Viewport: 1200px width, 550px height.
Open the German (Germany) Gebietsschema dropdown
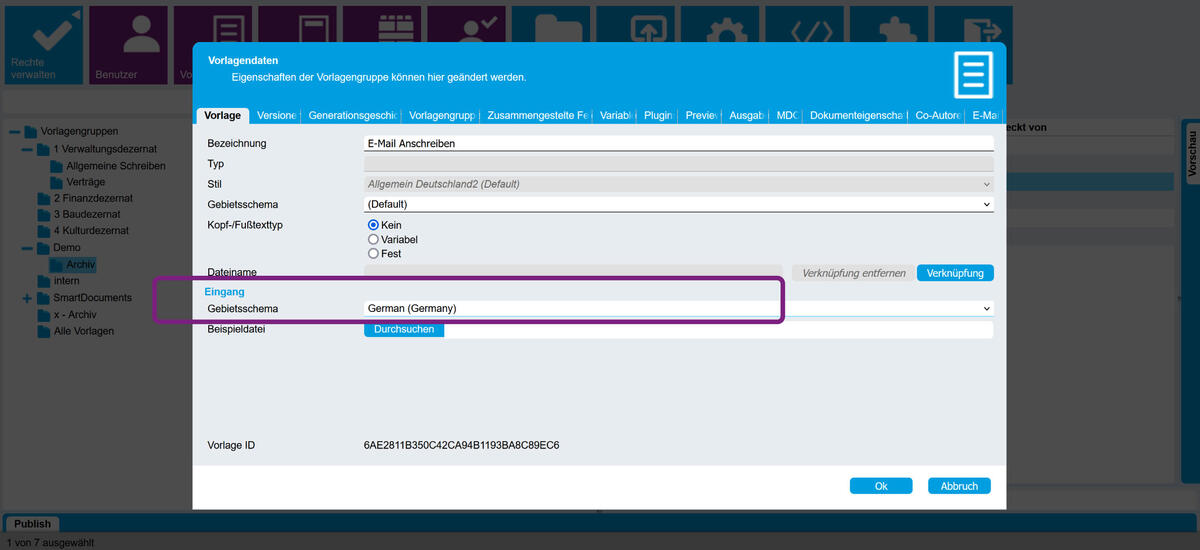coord(679,308)
